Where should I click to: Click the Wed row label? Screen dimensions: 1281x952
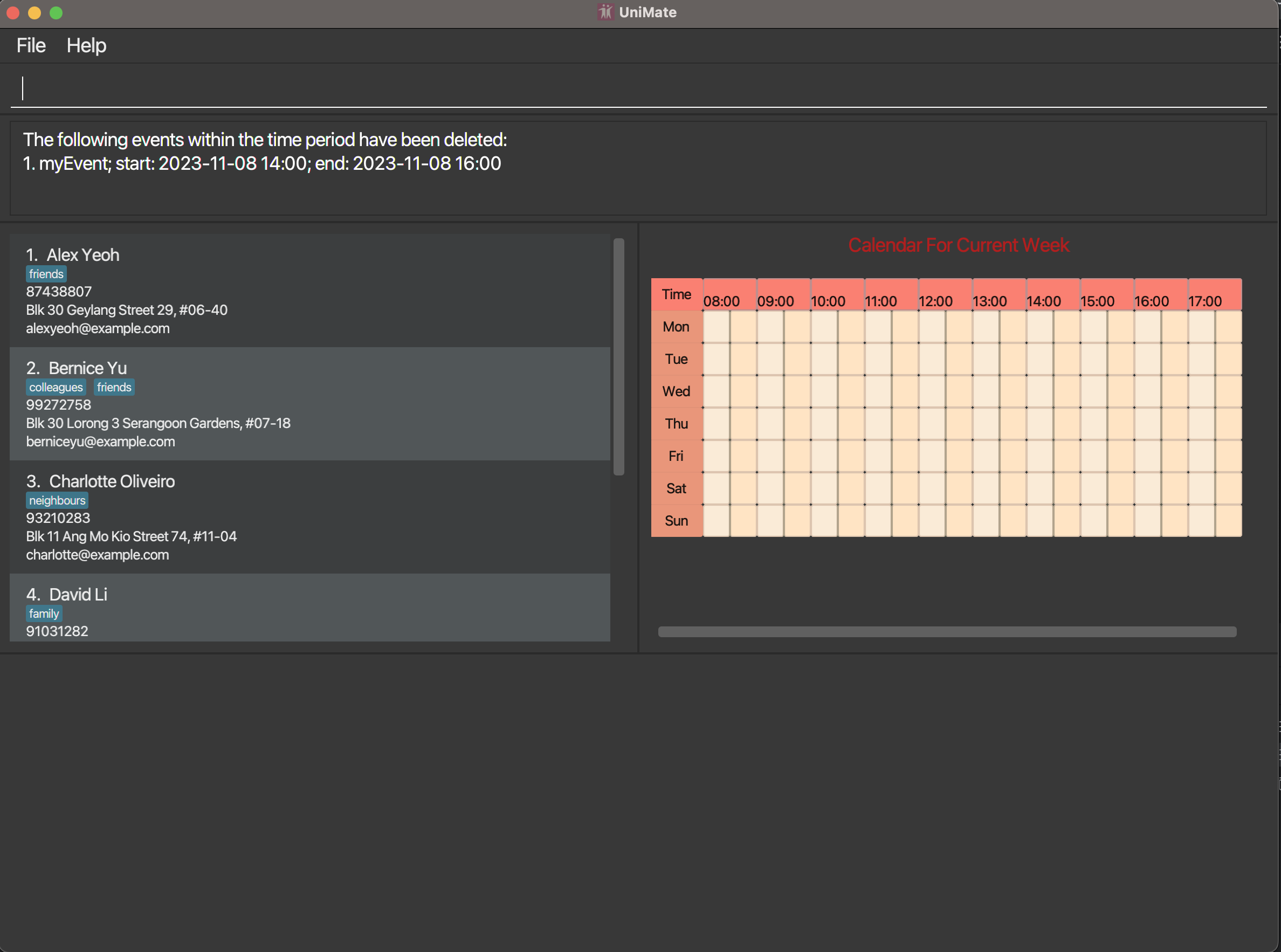677,391
